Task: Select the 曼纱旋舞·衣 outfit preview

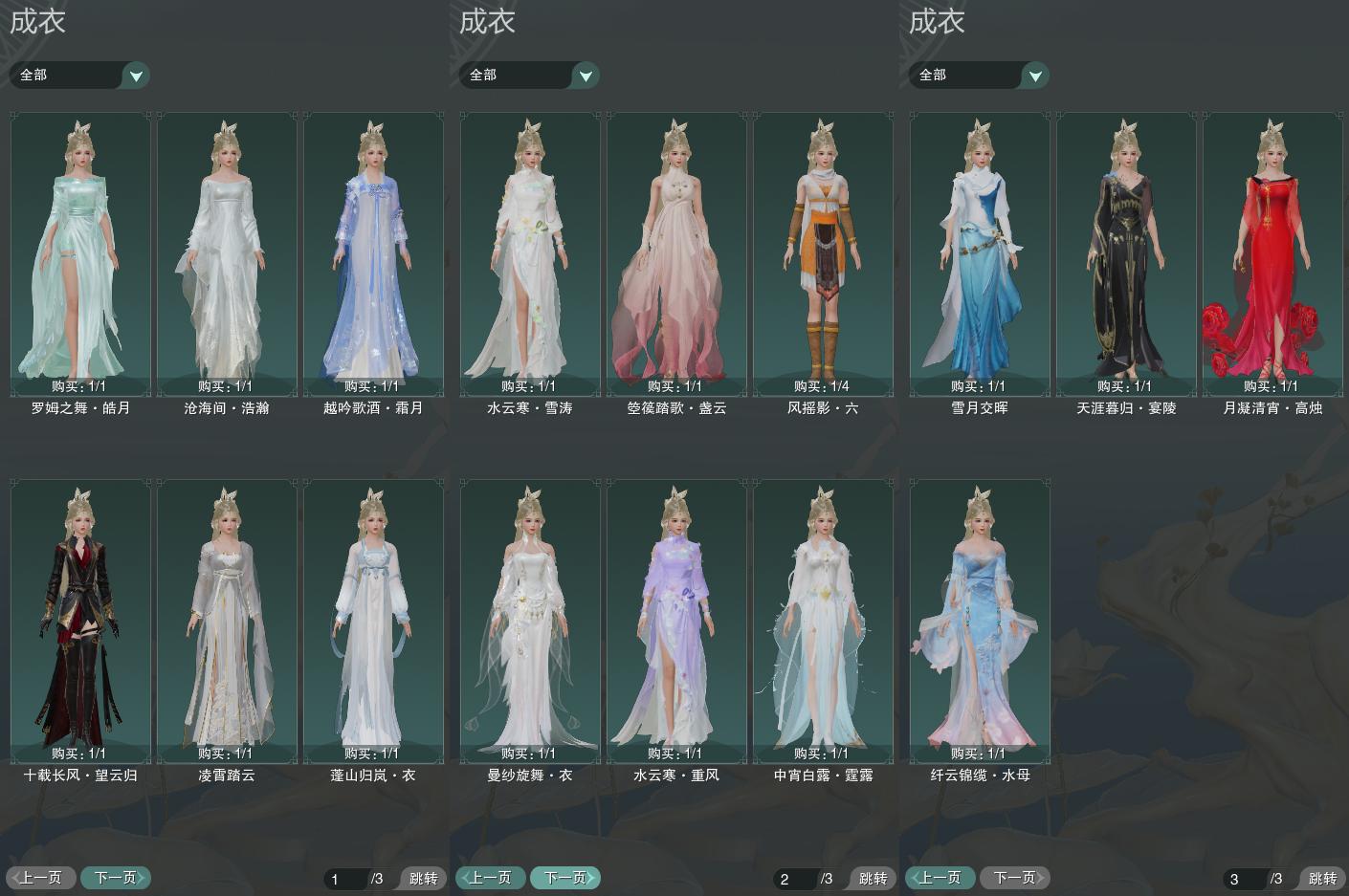Action: 530,621
